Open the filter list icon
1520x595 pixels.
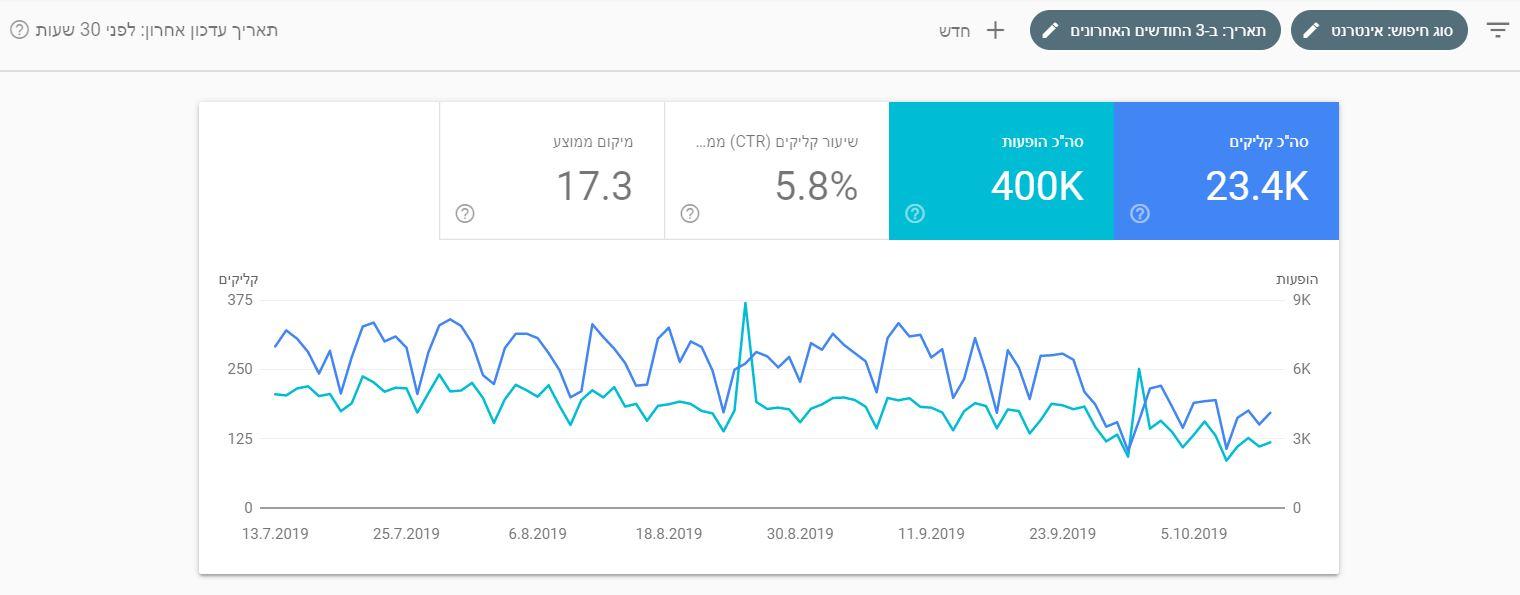[x=1497, y=30]
